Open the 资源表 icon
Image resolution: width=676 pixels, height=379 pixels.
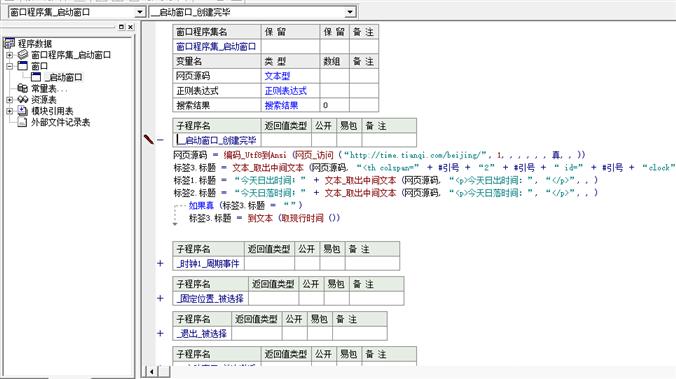(23, 99)
